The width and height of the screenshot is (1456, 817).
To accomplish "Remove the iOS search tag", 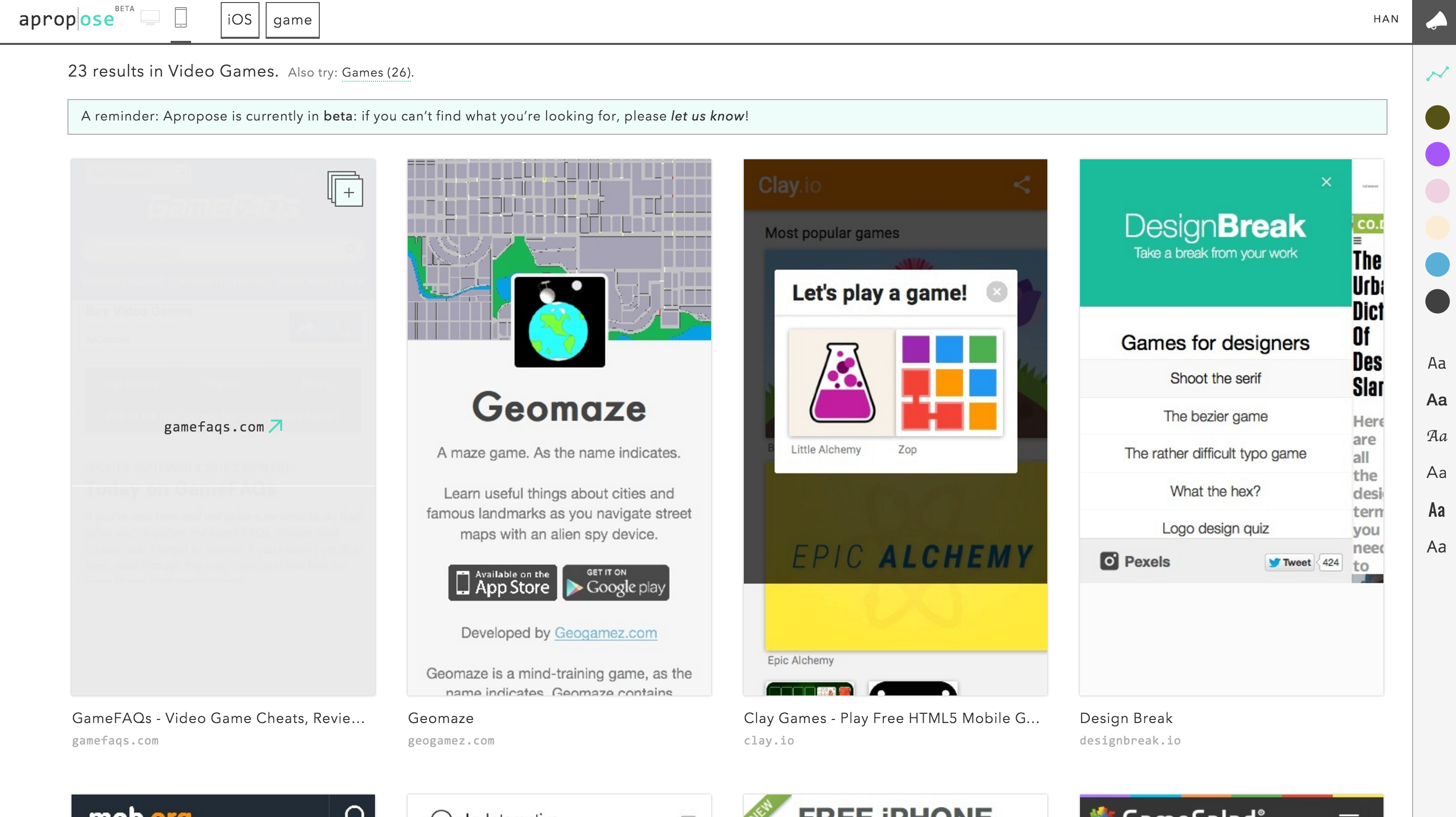I will point(240,20).
